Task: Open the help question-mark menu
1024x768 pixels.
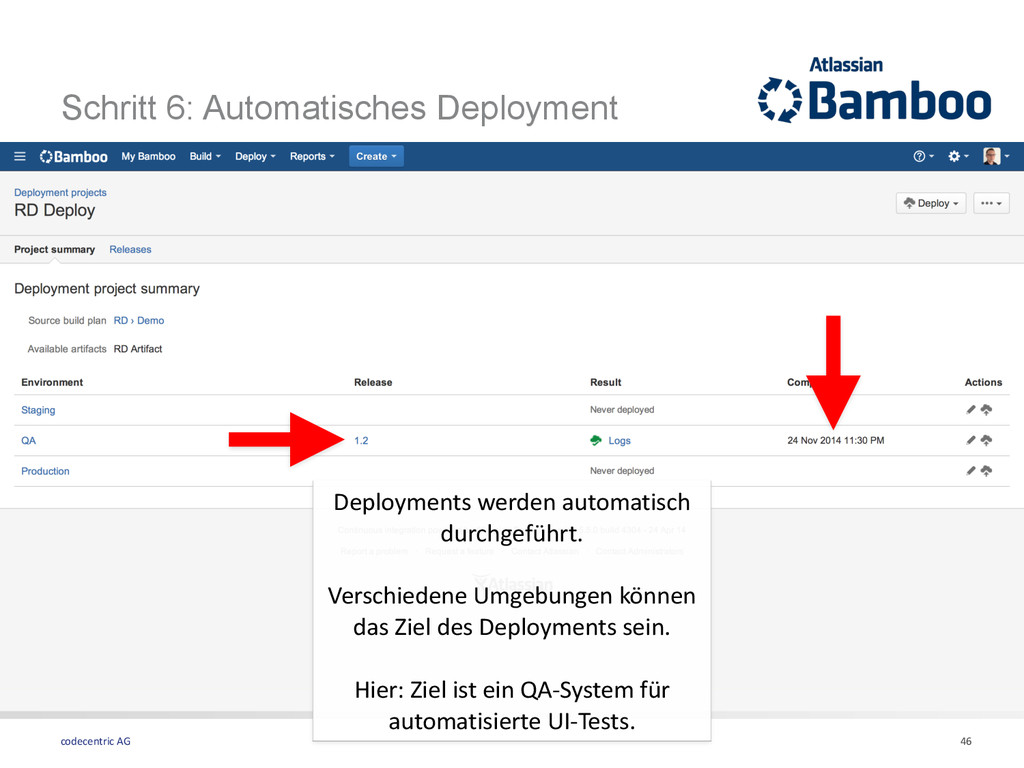Action: pyautogui.click(x=923, y=156)
